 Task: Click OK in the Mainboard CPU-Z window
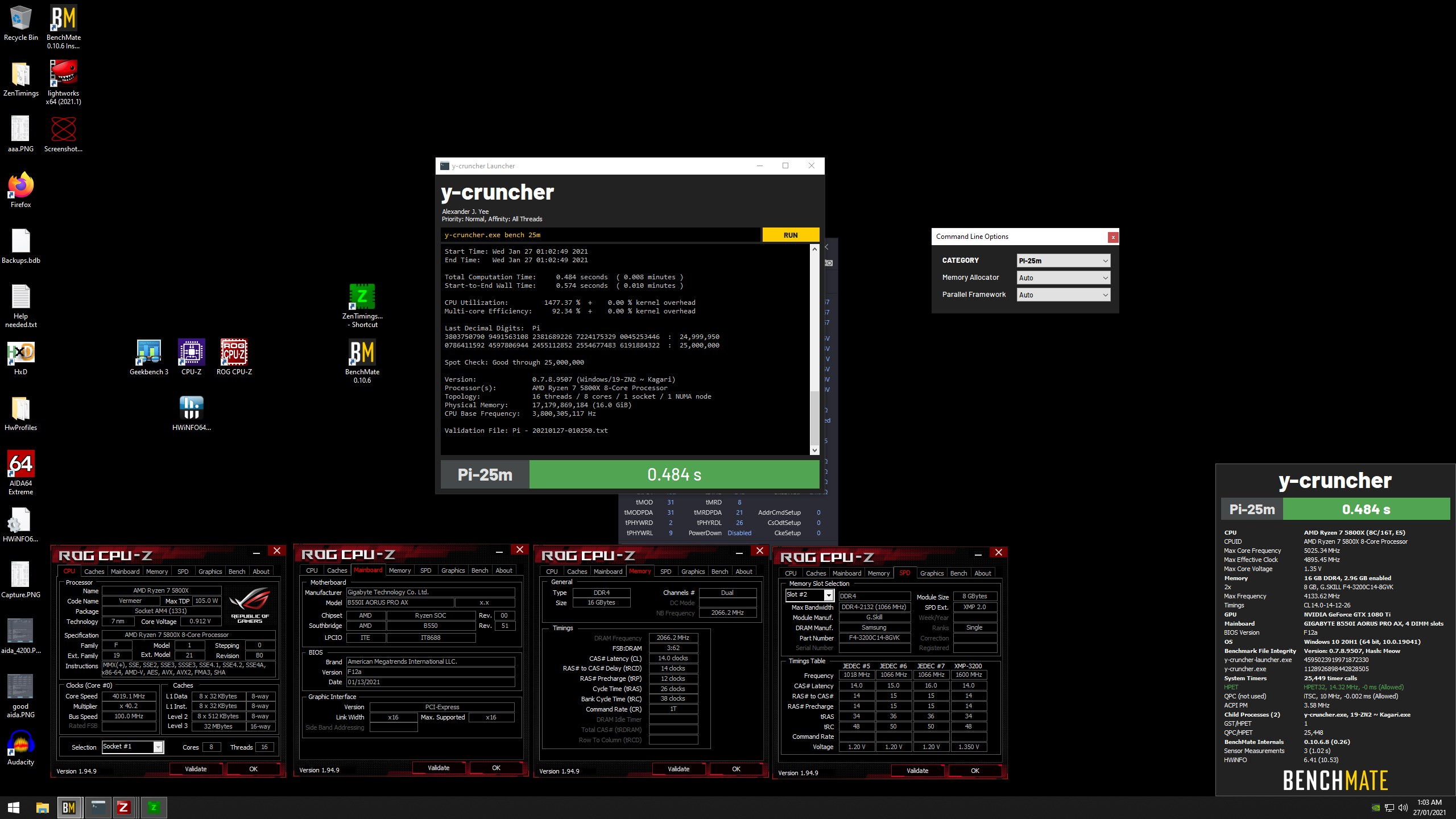pos(496,768)
